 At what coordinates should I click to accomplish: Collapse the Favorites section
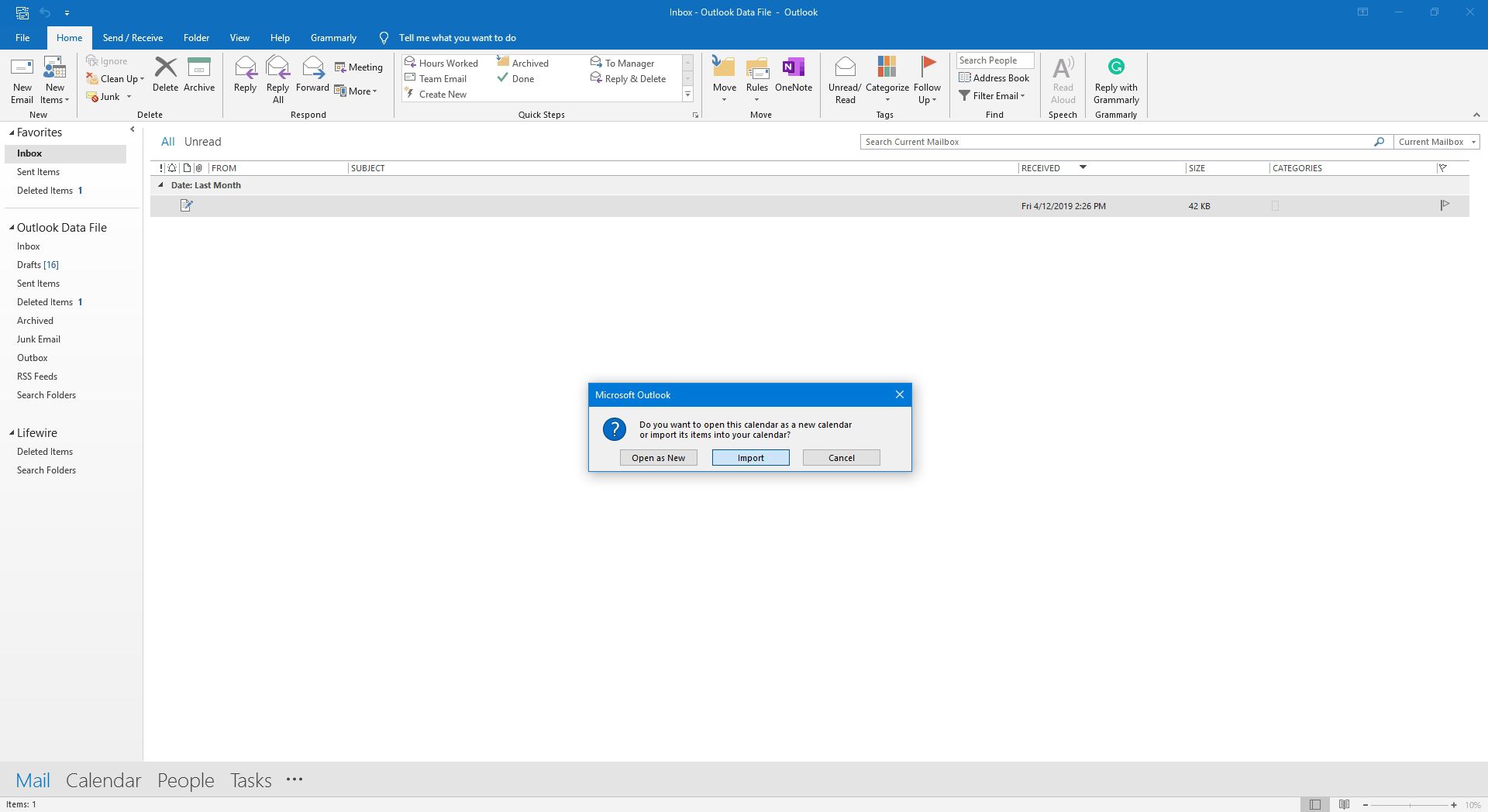[x=12, y=132]
